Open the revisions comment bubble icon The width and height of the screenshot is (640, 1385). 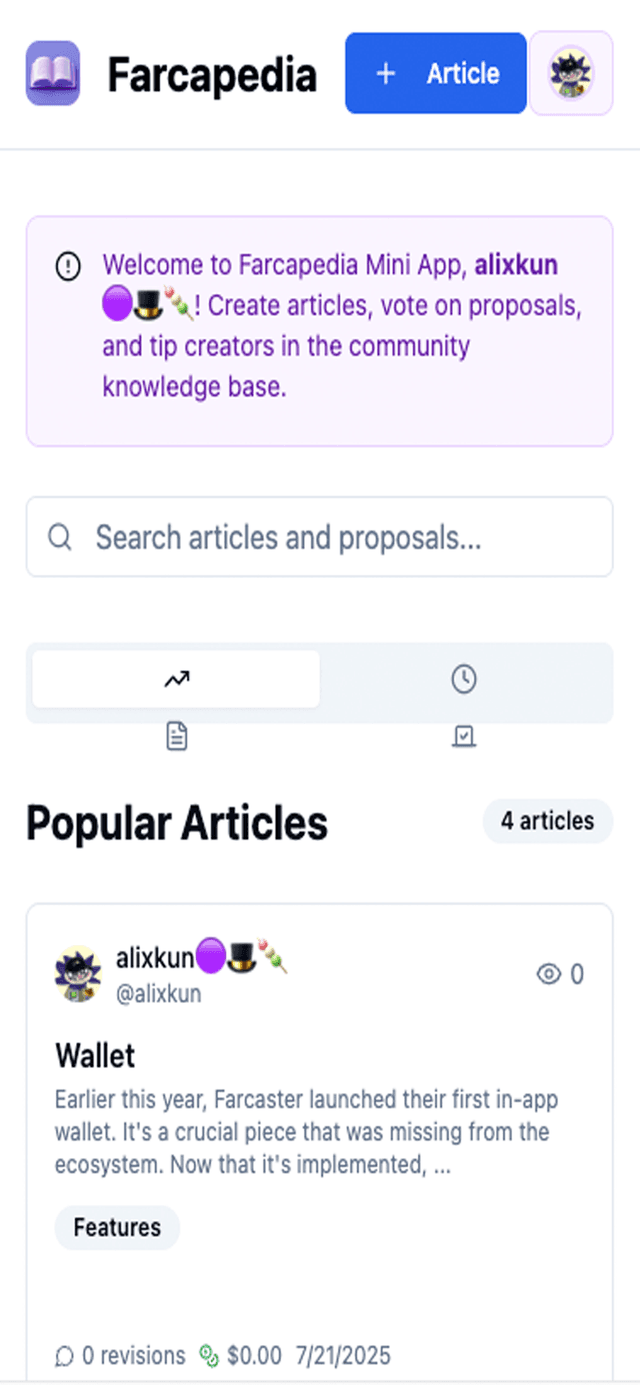click(x=64, y=1356)
